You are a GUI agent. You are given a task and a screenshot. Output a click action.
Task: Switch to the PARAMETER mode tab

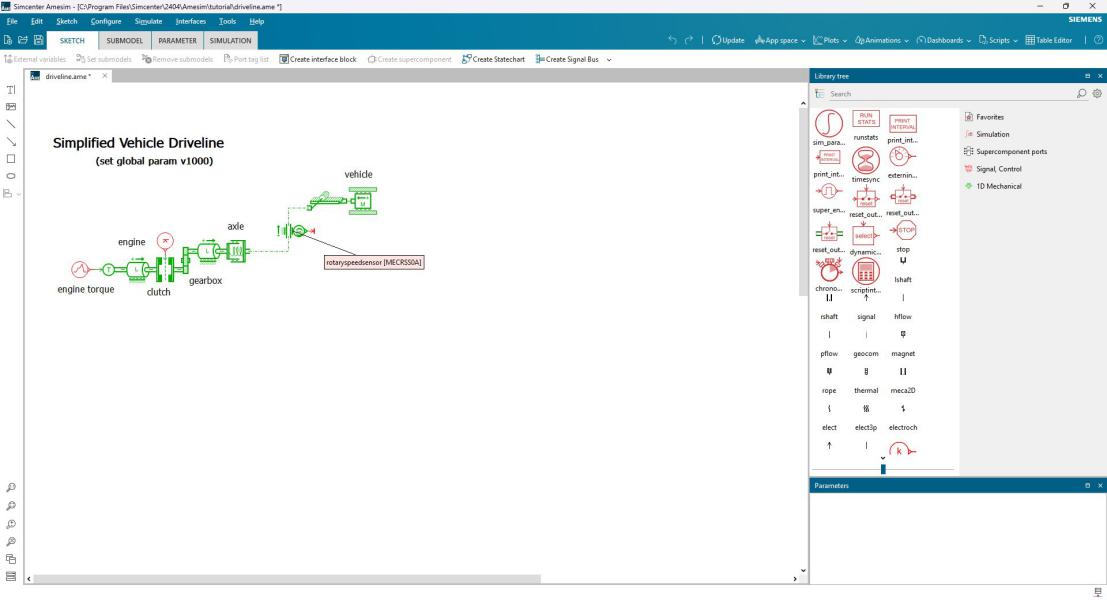tap(176, 40)
